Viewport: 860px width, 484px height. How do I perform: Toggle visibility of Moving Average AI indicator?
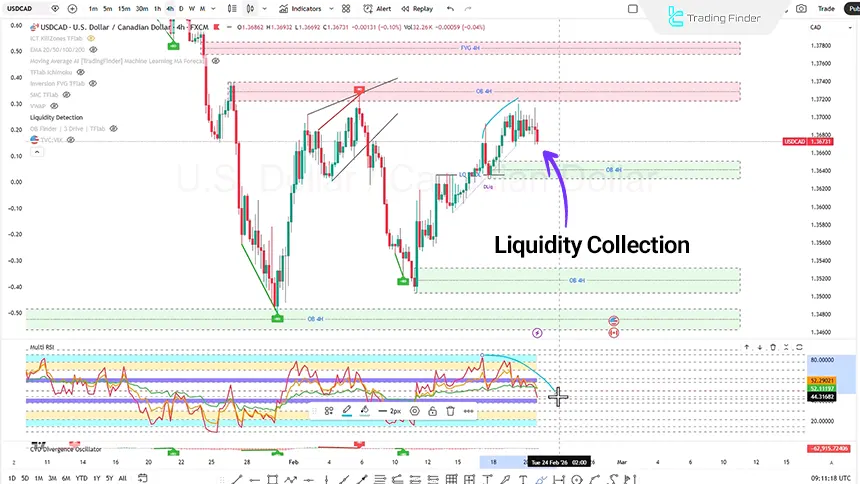[216, 61]
